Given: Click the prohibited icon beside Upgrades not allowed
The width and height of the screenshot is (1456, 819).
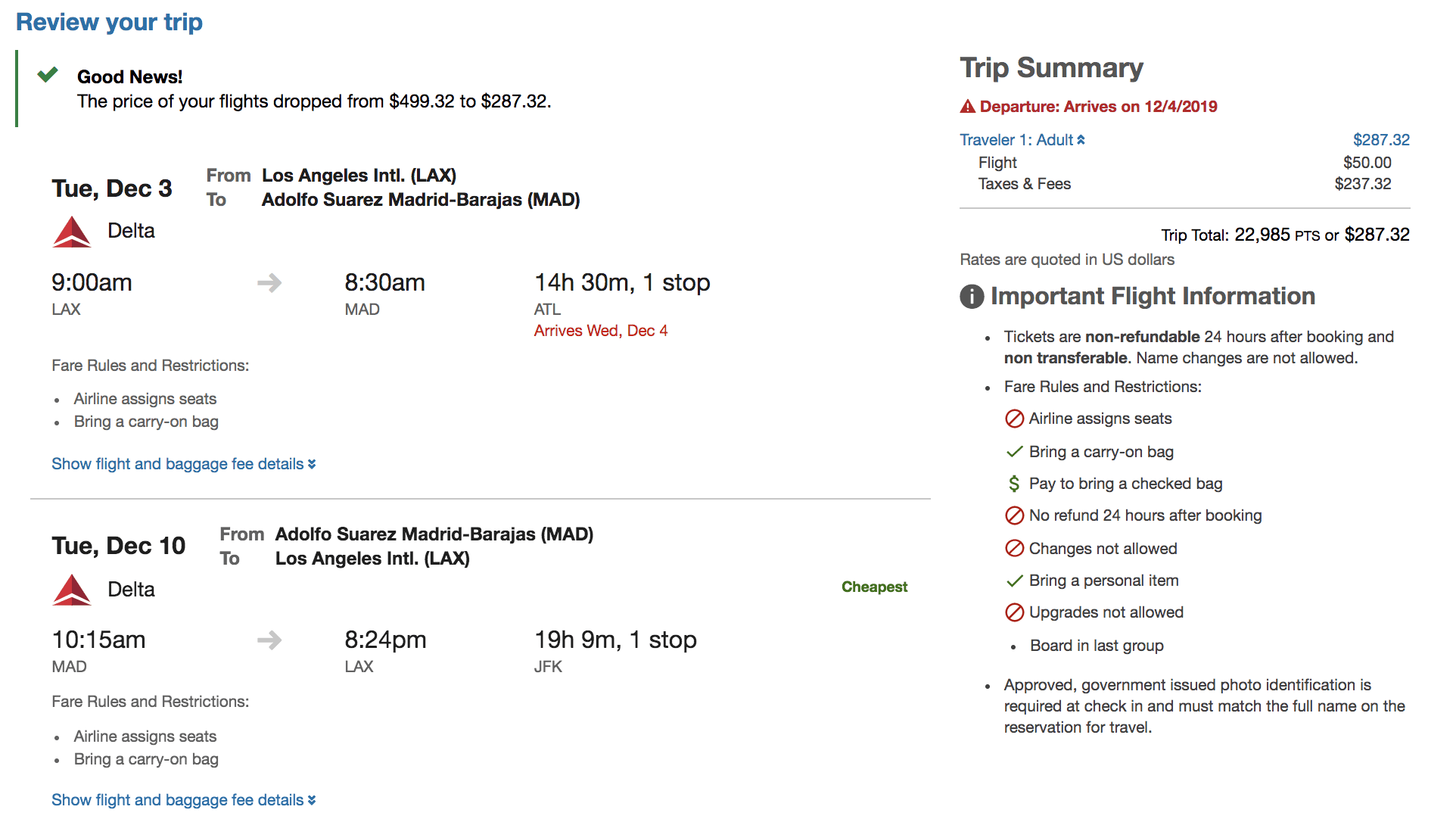Looking at the screenshot, I should click(1014, 612).
